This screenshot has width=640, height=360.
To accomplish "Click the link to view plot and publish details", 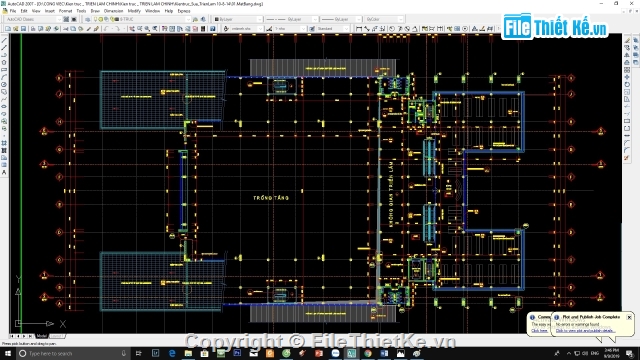I will click(585, 331).
